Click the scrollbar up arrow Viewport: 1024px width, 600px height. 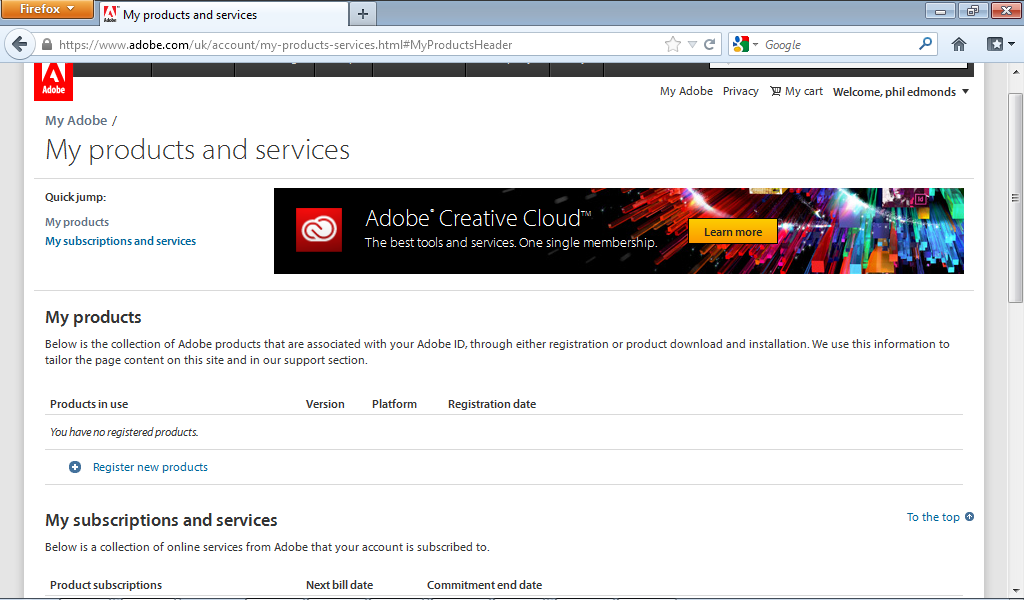[x=1015, y=71]
